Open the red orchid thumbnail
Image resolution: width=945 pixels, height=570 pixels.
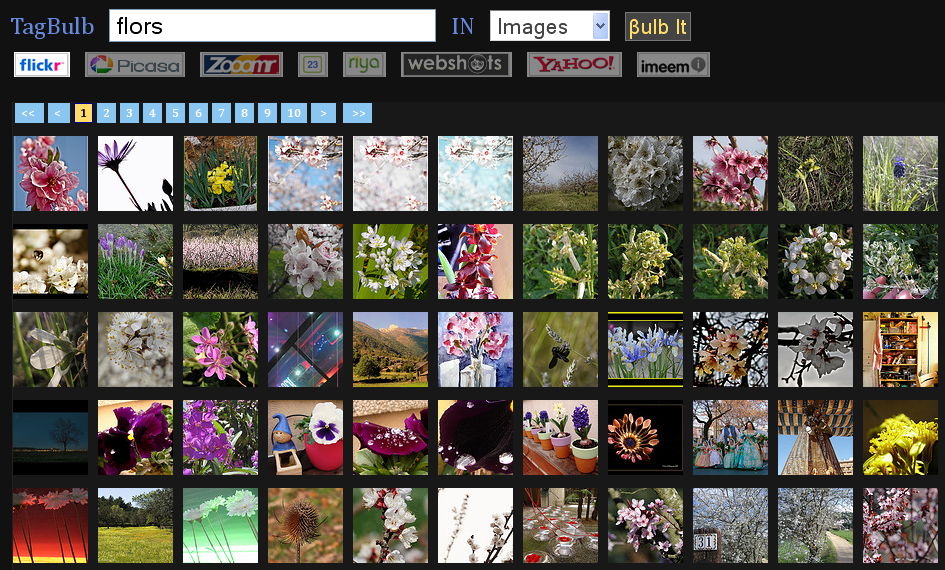pos(476,262)
